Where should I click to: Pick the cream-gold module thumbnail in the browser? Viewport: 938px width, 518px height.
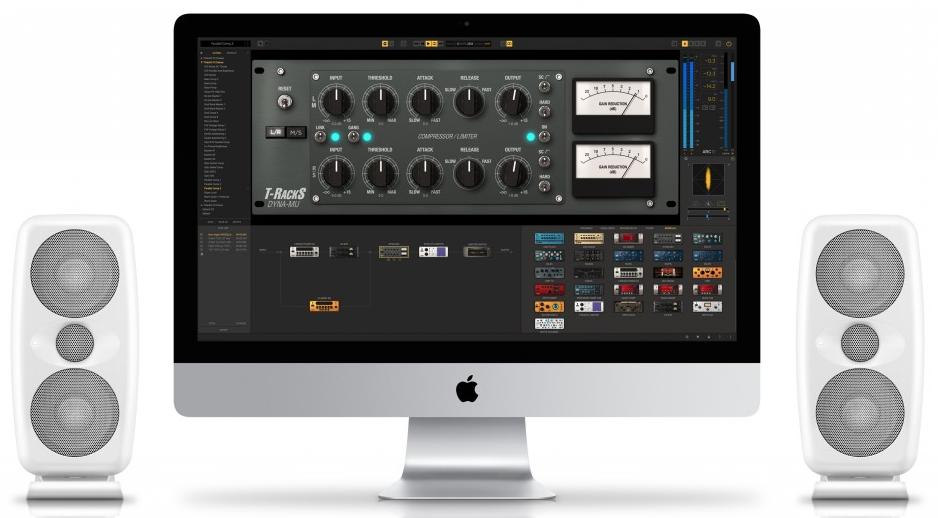tap(589, 239)
